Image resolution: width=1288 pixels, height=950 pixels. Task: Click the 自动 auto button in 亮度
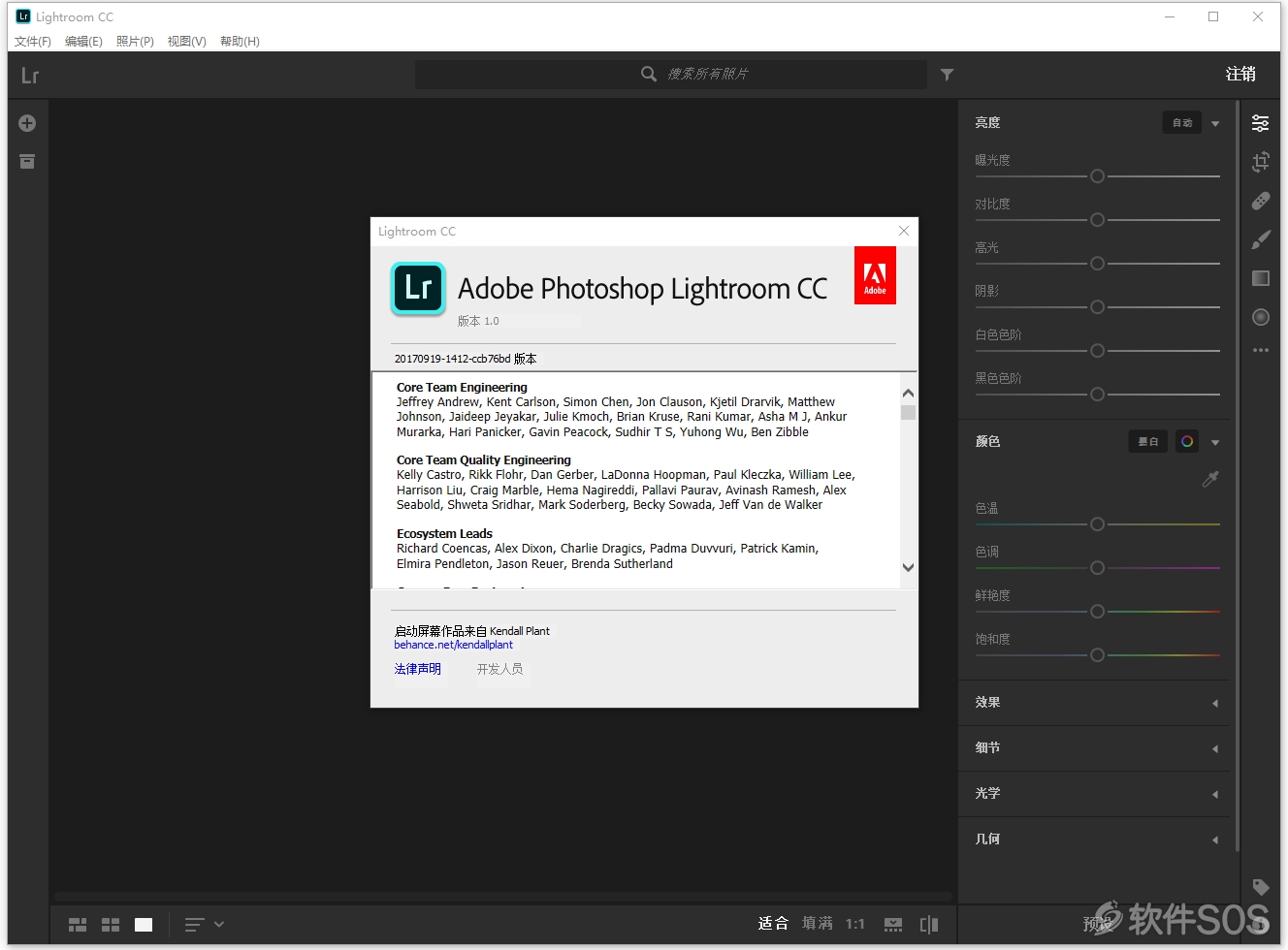click(1182, 122)
